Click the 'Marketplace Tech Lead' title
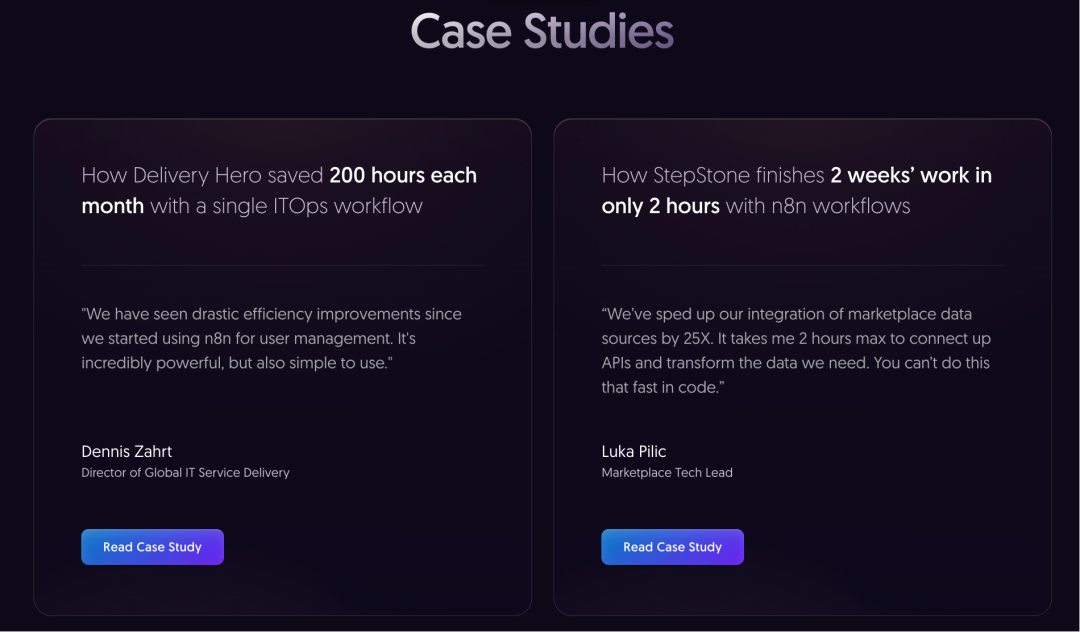Viewport: 1080px width, 632px height. tap(667, 473)
